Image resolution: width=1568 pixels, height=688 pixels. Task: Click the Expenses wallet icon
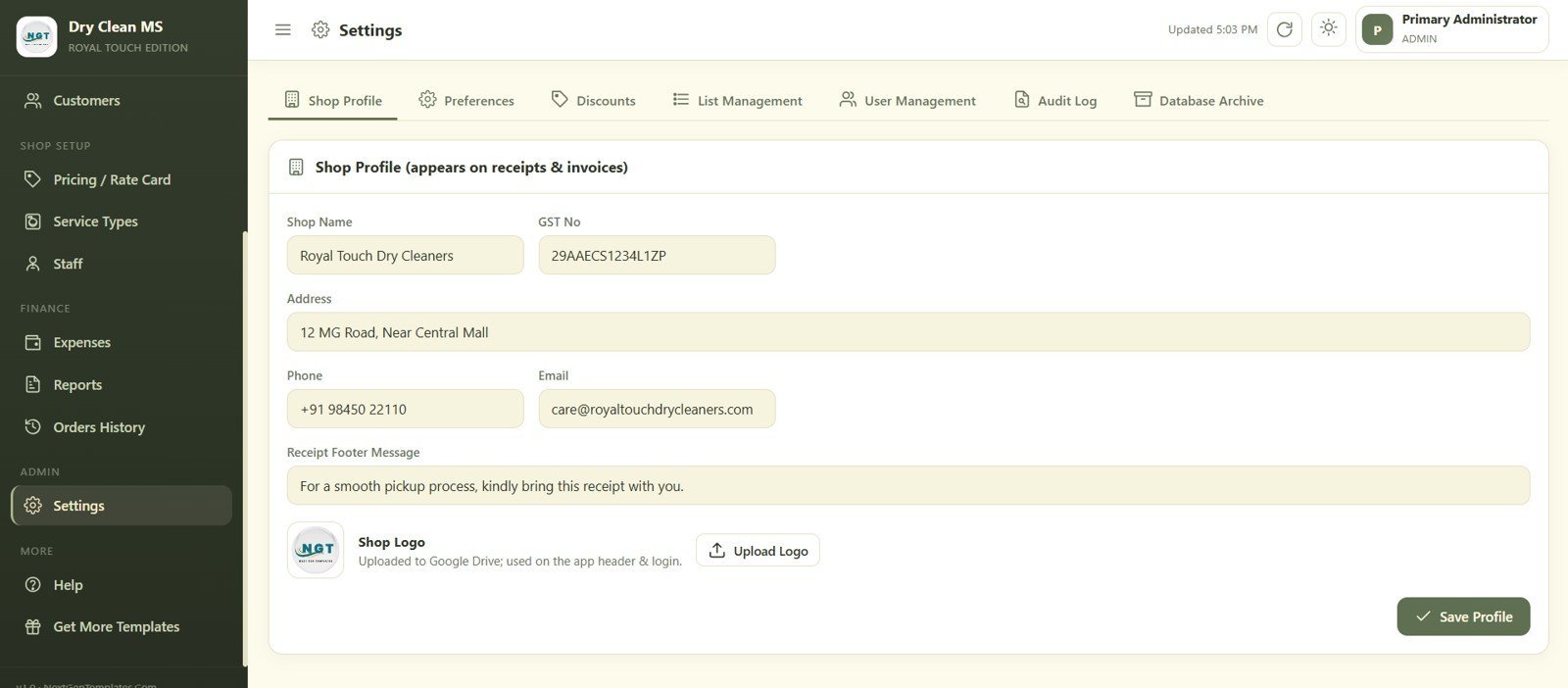(33, 342)
